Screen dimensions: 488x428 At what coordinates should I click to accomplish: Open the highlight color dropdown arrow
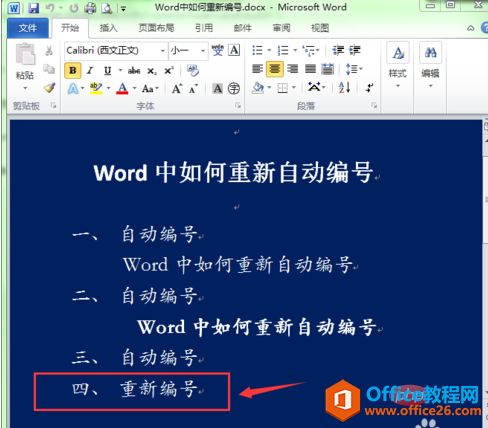108,88
